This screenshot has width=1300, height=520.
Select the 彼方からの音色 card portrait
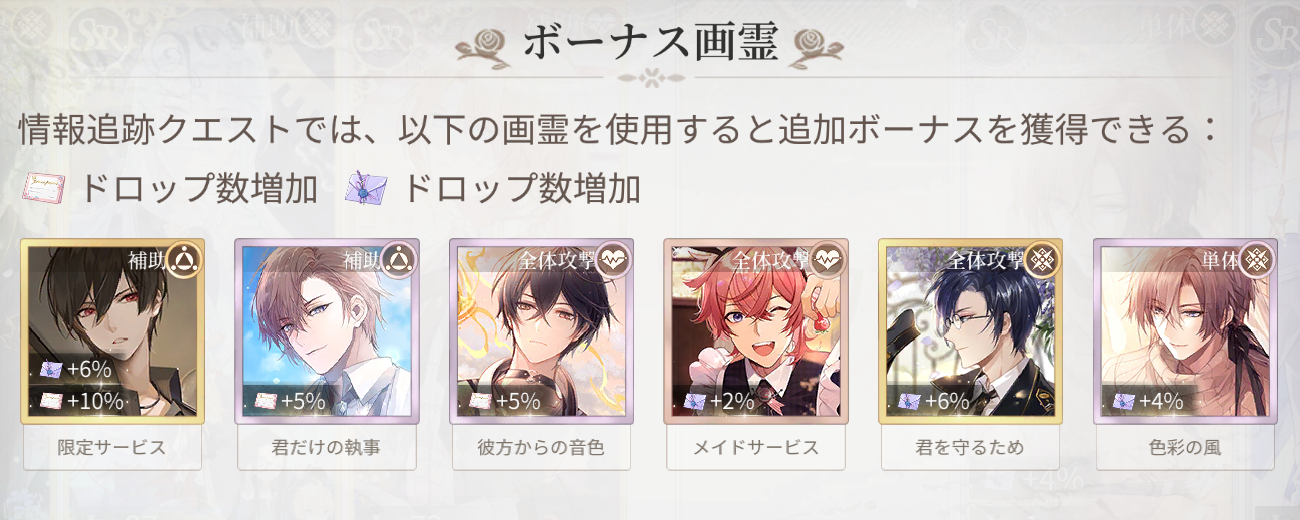point(542,331)
